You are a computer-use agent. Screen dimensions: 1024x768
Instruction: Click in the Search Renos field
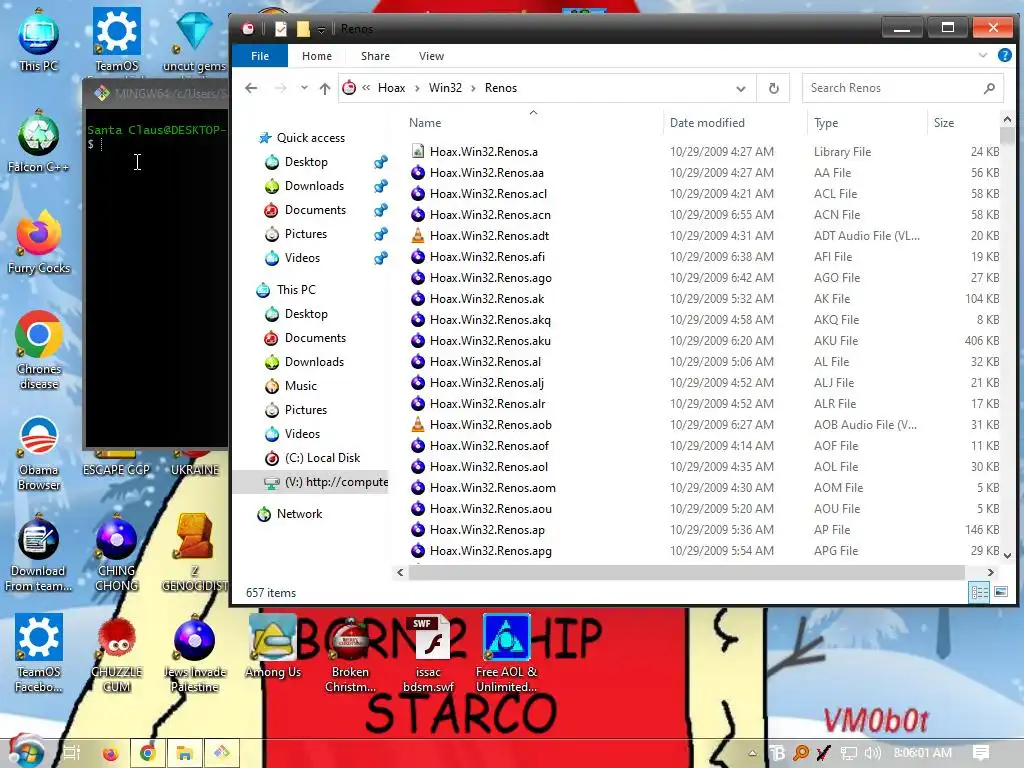pos(893,88)
